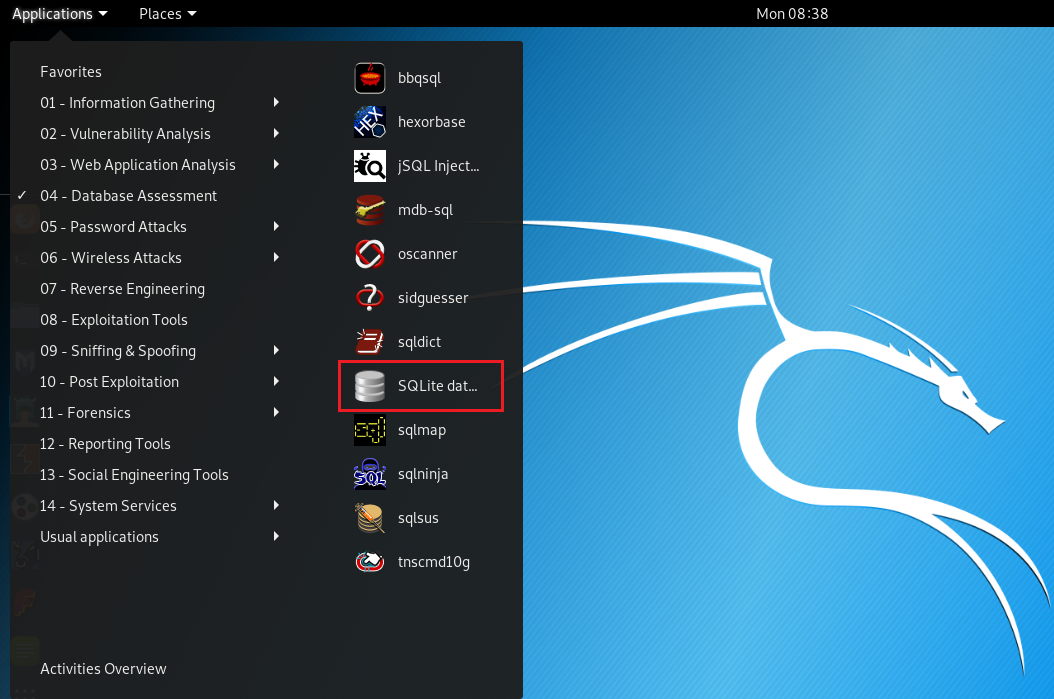
Task: Select 03 - Web Application Analysis category
Action: (x=138, y=165)
